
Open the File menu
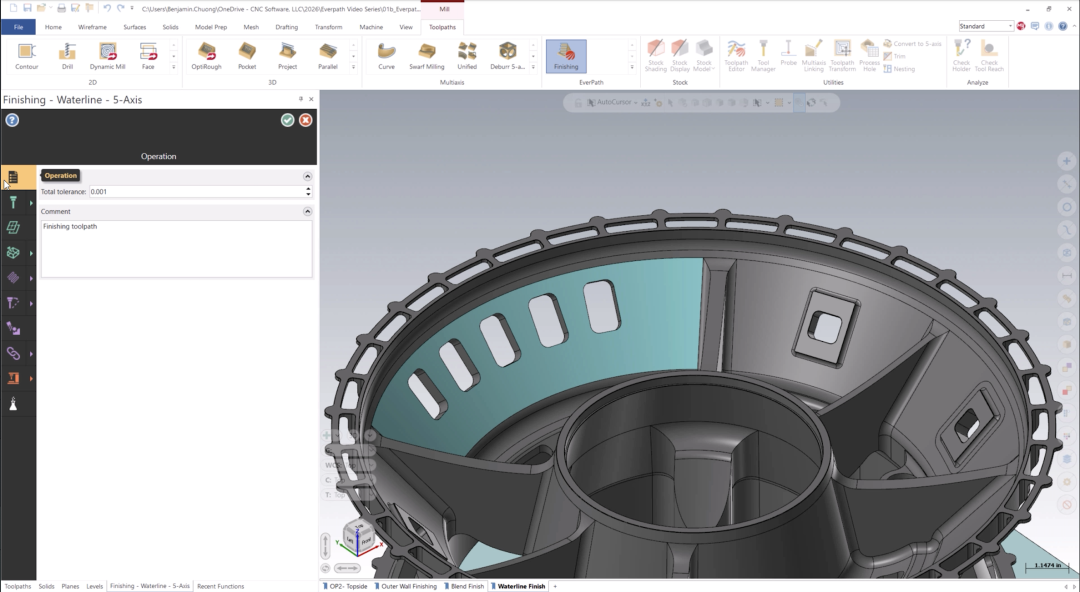[x=19, y=27]
